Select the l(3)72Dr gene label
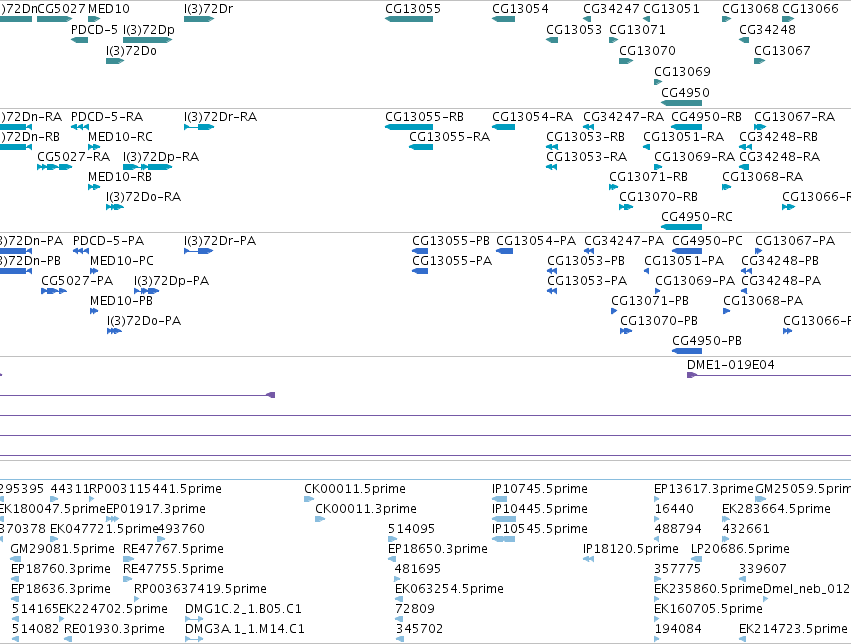 (x=208, y=9)
